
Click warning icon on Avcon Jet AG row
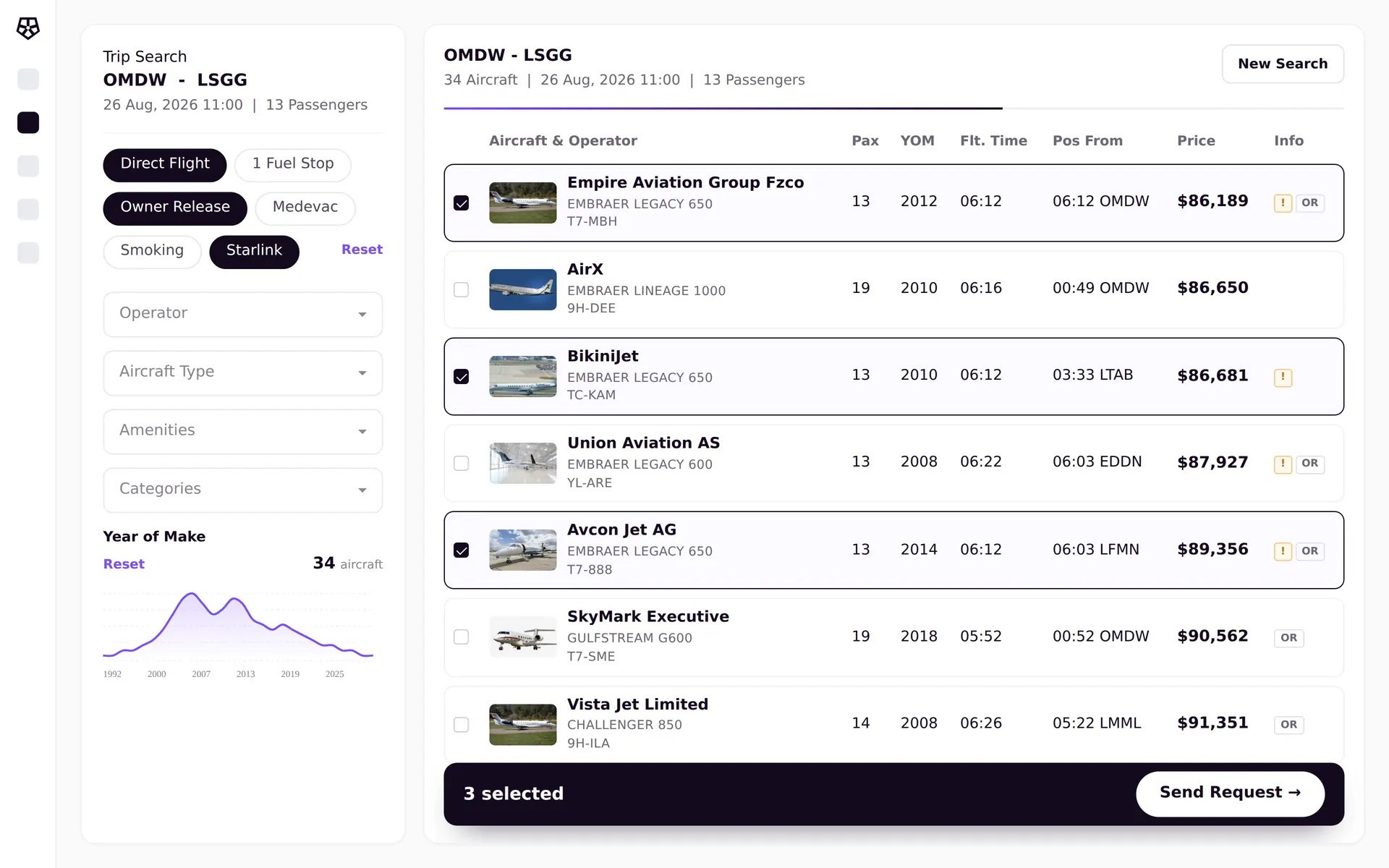[x=1283, y=551]
